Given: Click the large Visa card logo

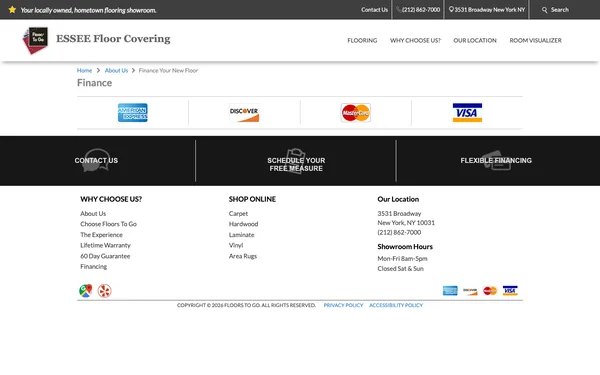Looking at the screenshot, I should pyautogui.click(x=467, y=112).
